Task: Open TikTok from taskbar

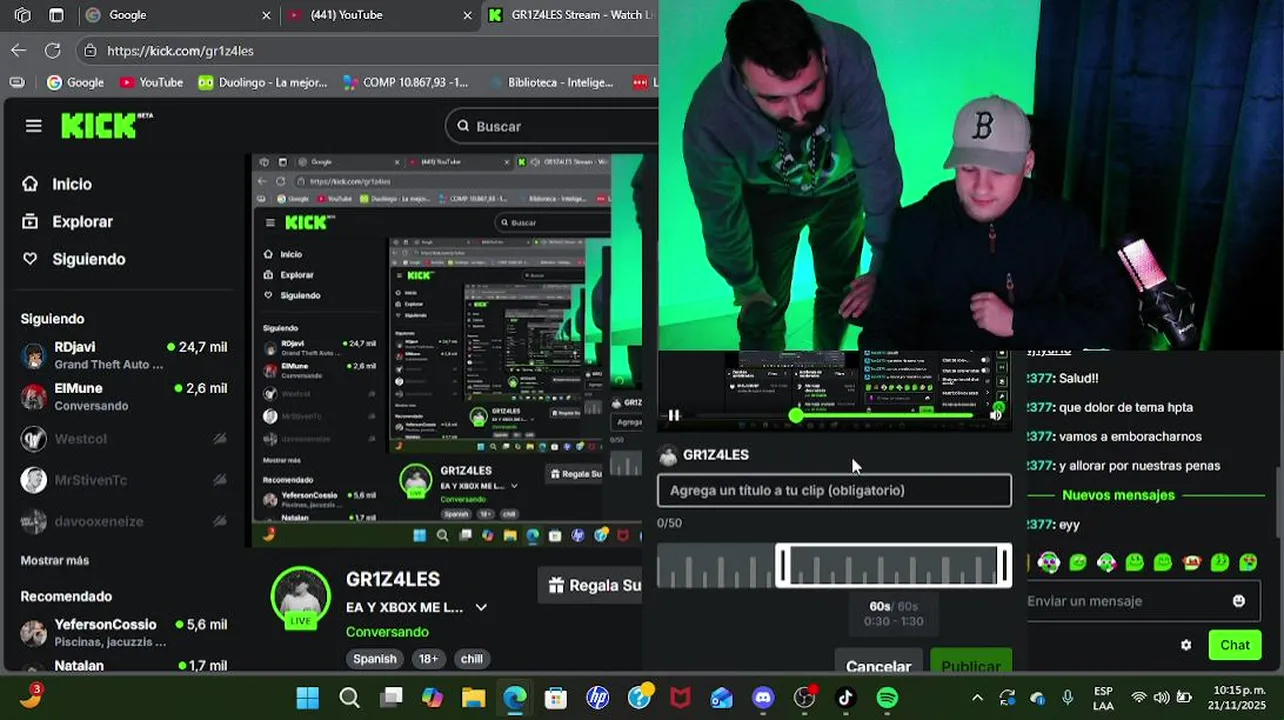Action: click(x=846, y=697)
